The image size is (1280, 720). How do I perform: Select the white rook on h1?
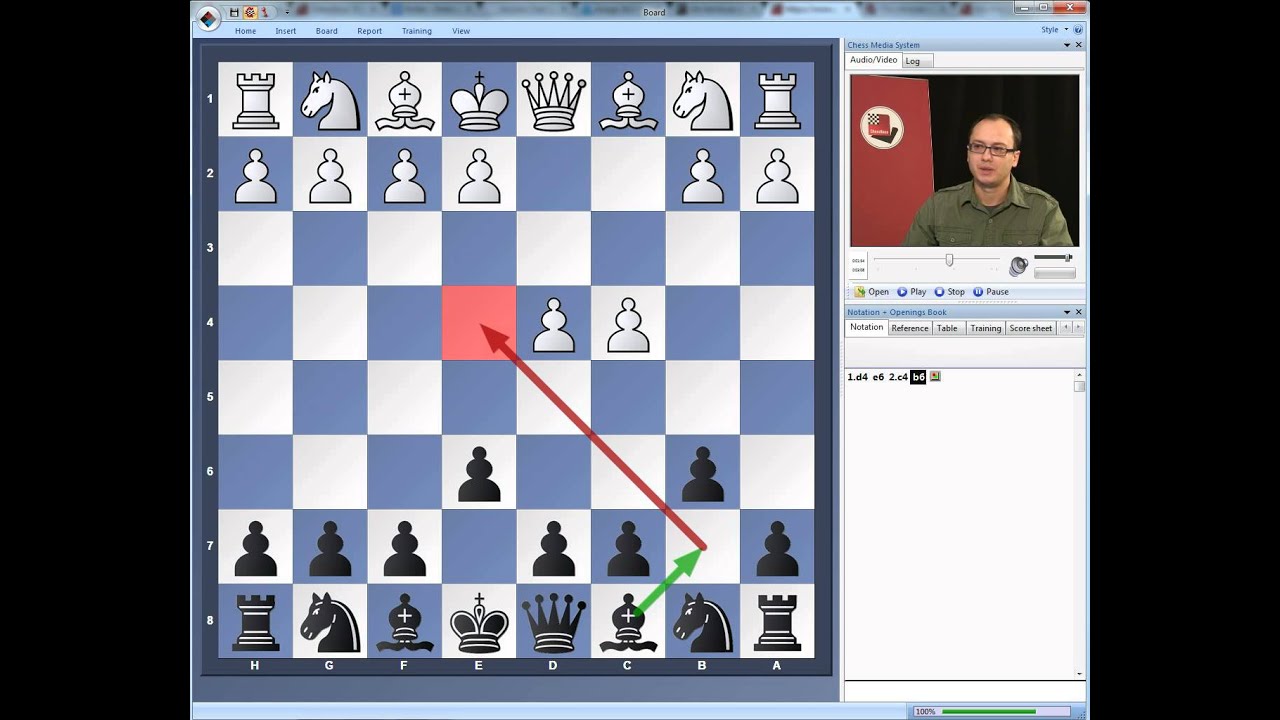tap(255, 99)
